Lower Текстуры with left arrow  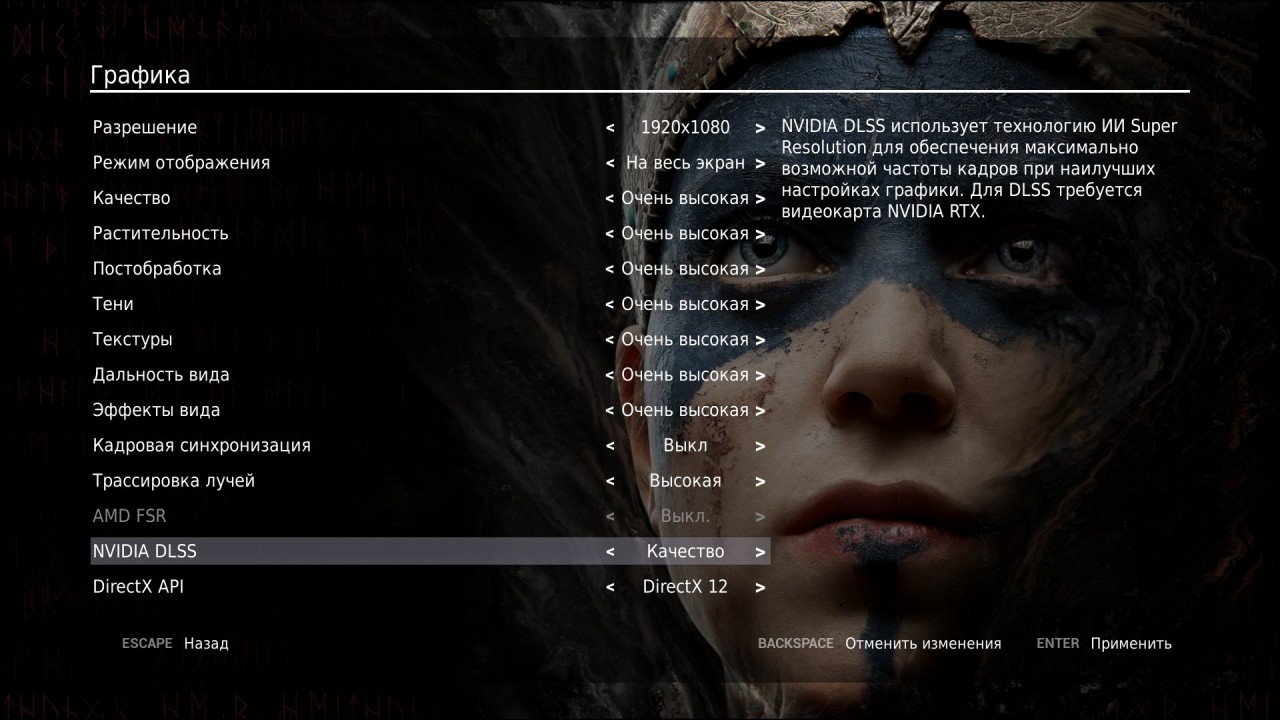click(x=610, y=340)
